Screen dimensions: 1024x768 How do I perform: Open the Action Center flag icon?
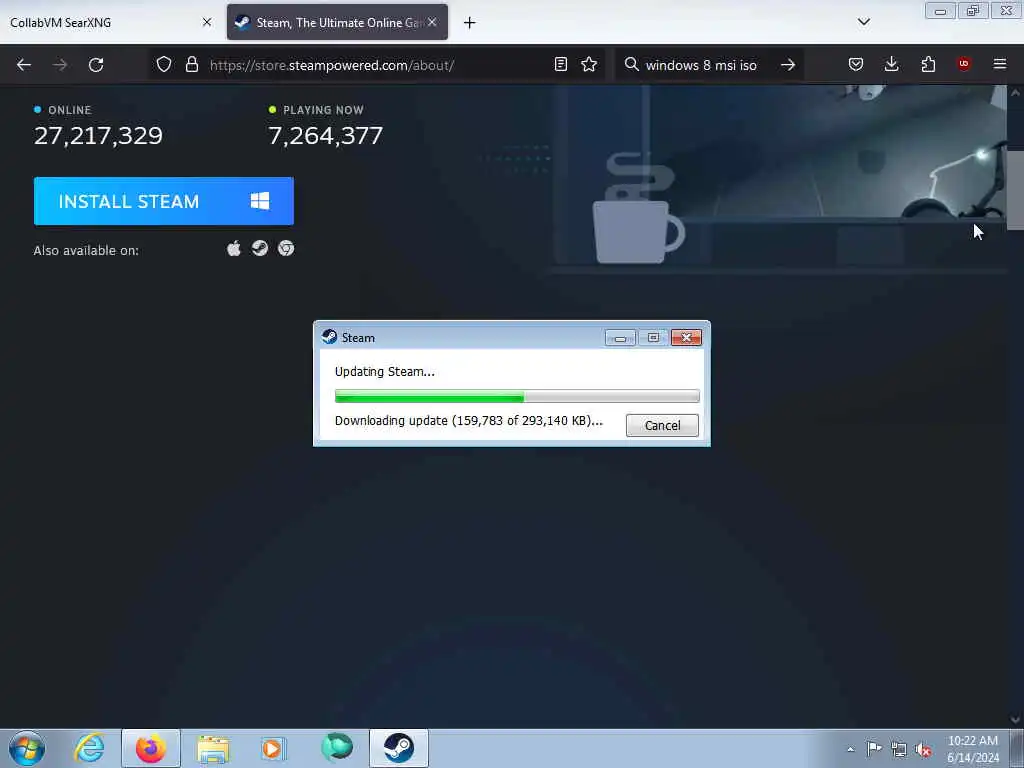pos(874,749)
